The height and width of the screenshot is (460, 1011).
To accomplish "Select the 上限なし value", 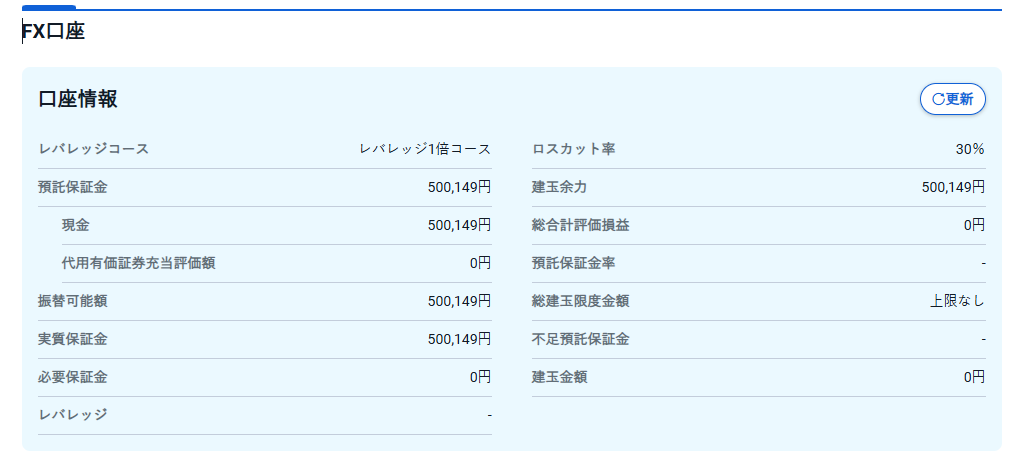I will (957, 301).
